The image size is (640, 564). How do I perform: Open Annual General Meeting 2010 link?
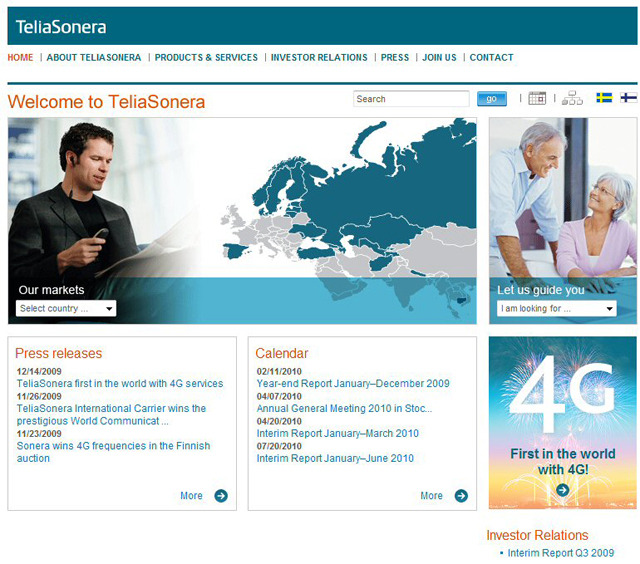pyautogui.click(x=344, y=409)
